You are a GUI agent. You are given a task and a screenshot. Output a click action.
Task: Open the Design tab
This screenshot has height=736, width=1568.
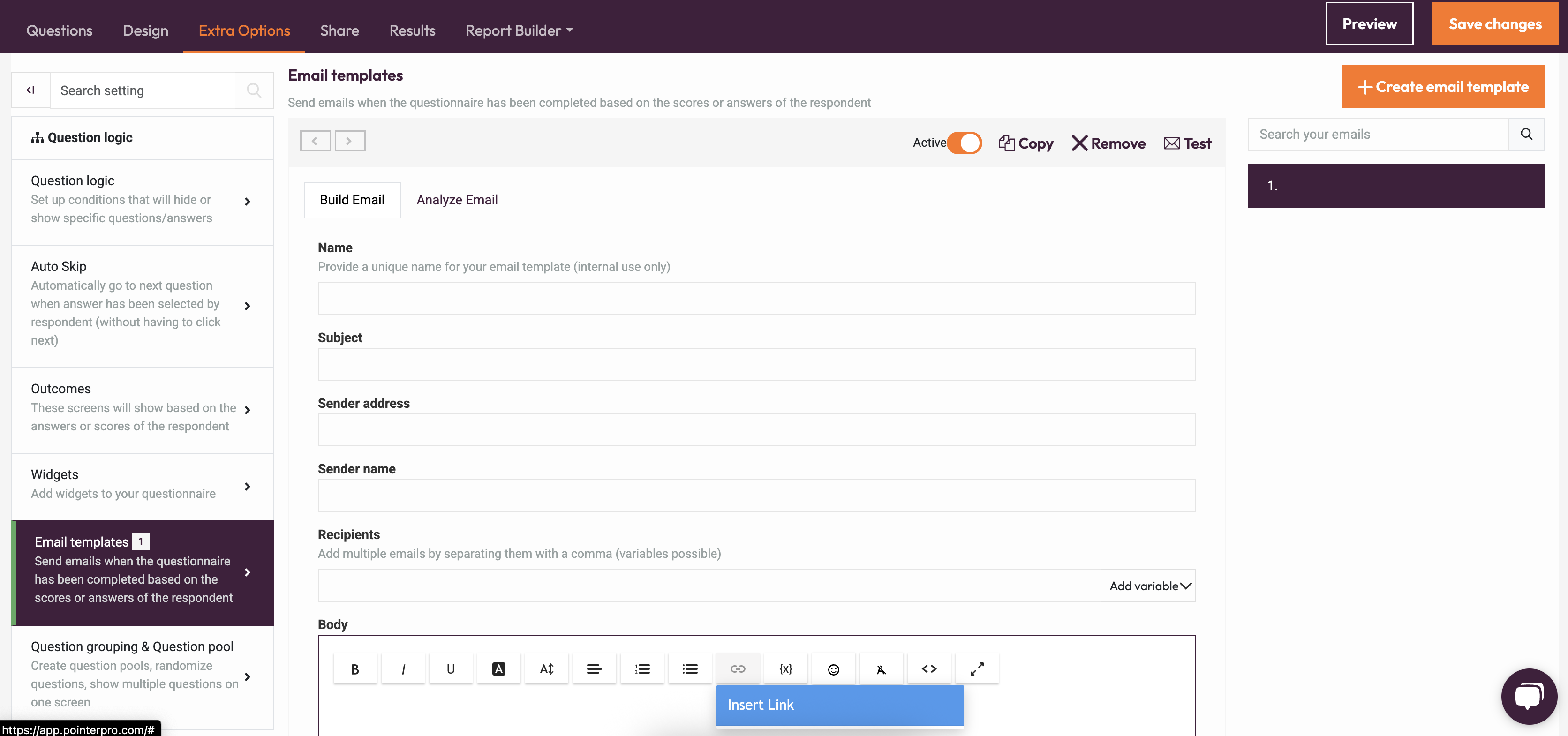click(x=145, y=30)
